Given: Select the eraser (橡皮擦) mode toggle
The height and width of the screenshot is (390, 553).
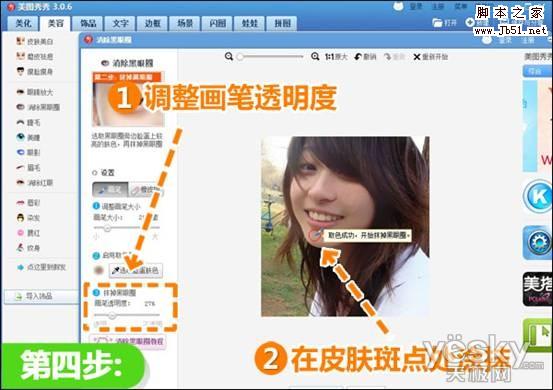Looking at the screenshot, I should [145, 190].
